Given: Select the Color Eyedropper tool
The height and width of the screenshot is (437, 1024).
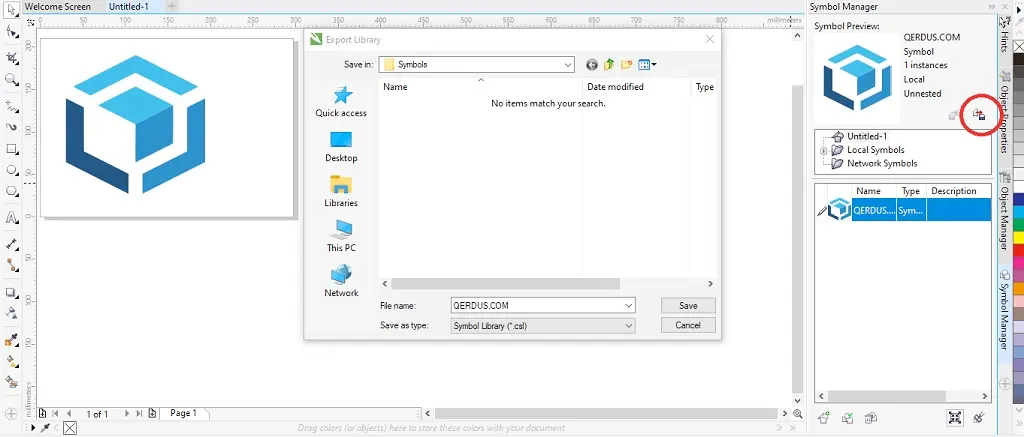Looking at the screenshot, I should pyautogui.click(x=11, y=340).
